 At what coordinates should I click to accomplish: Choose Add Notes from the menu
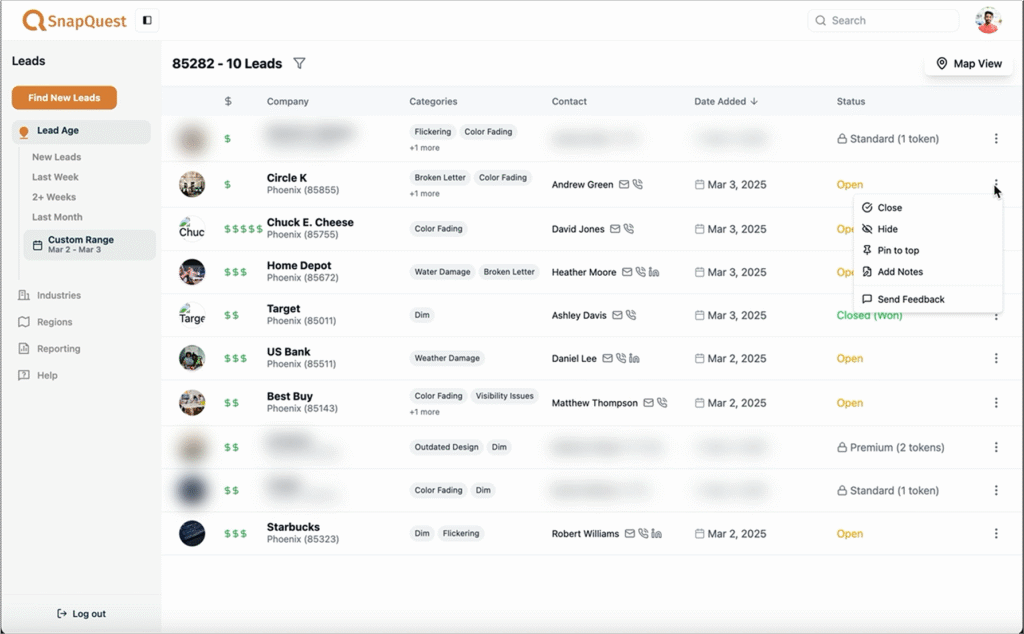click(927, 272)
